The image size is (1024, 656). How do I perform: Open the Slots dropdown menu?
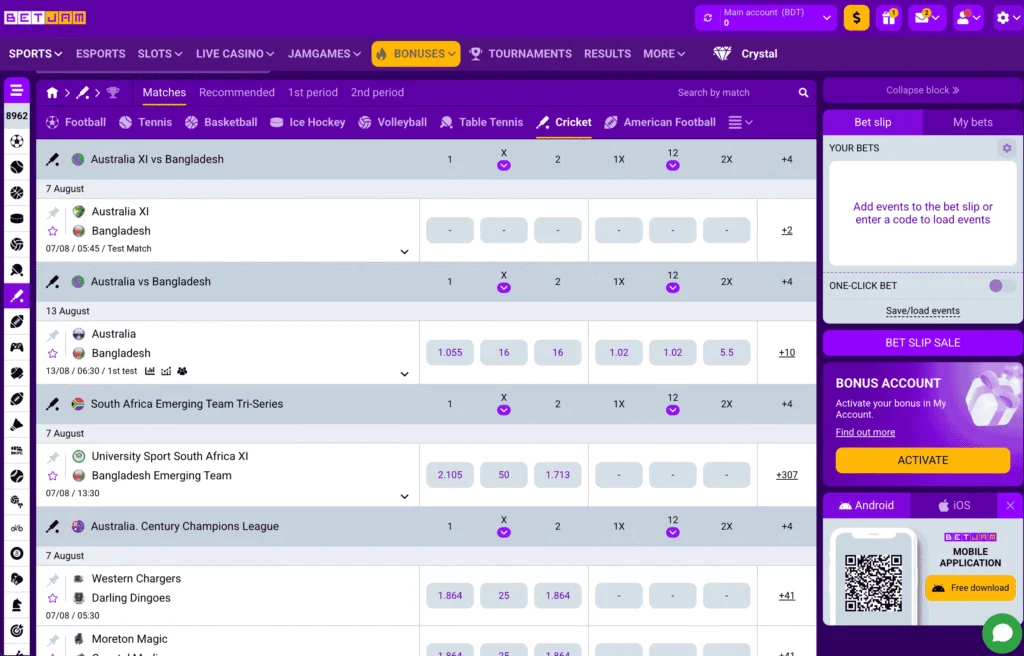click(160, 54)
